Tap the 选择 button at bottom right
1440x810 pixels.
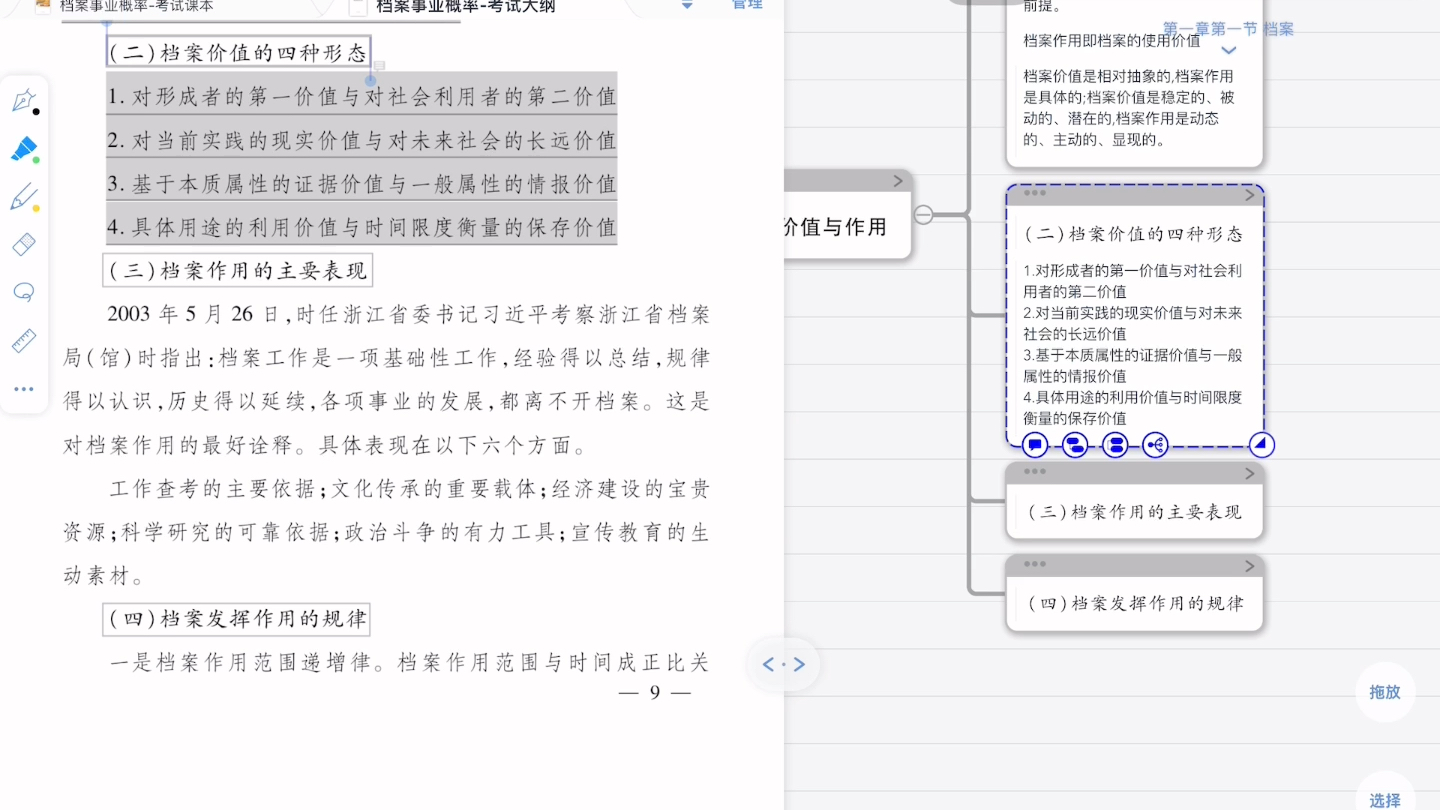click(x=1384, y=800)
